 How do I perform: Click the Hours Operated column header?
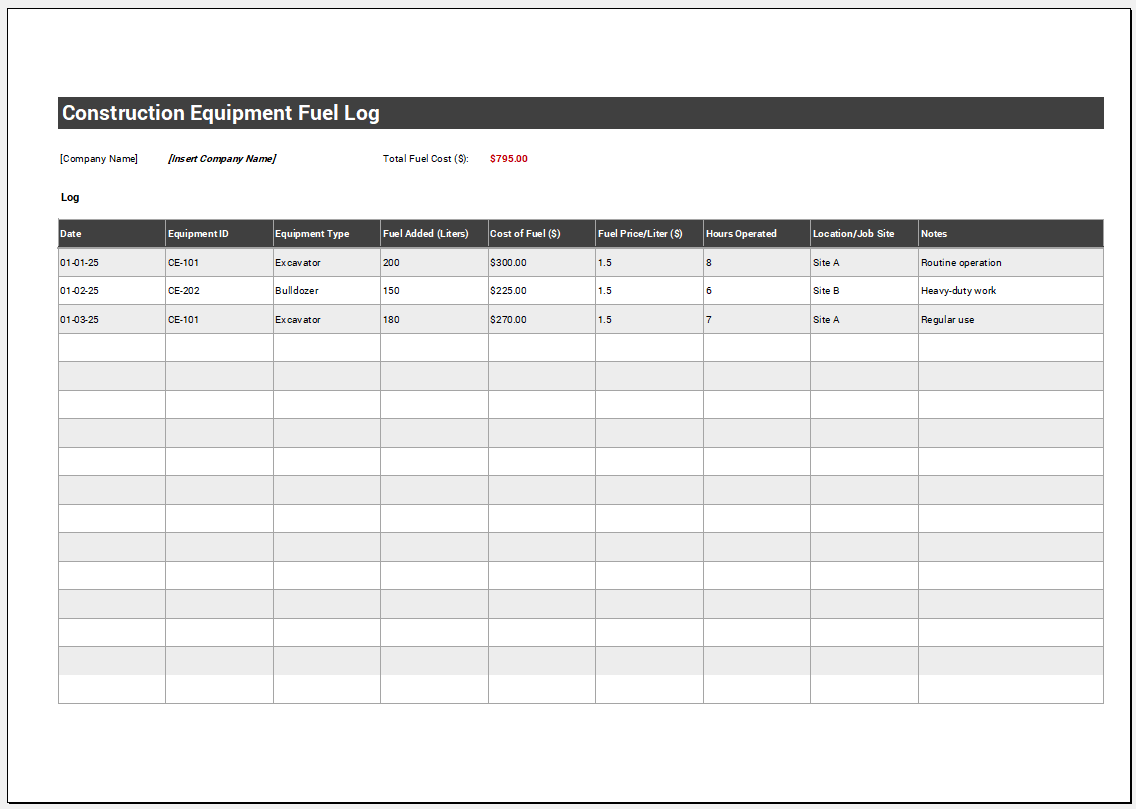(742, 233)
